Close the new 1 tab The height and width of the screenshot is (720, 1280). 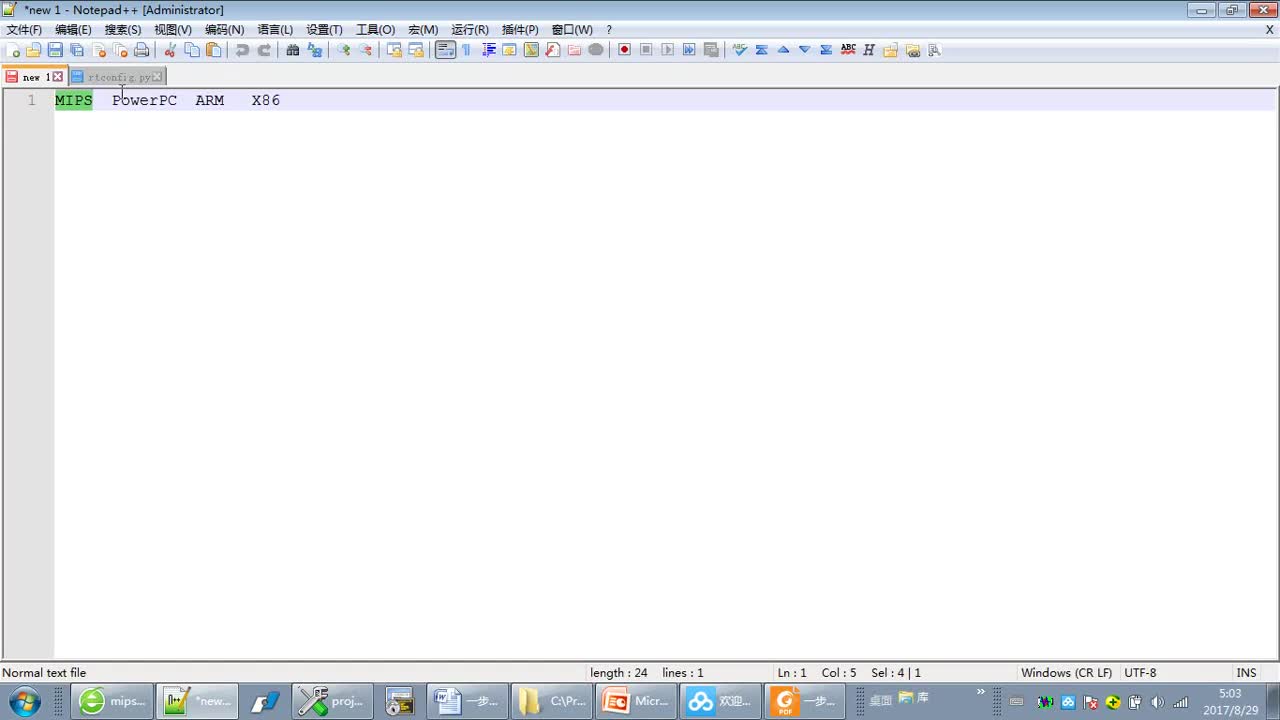coord(58,77)
